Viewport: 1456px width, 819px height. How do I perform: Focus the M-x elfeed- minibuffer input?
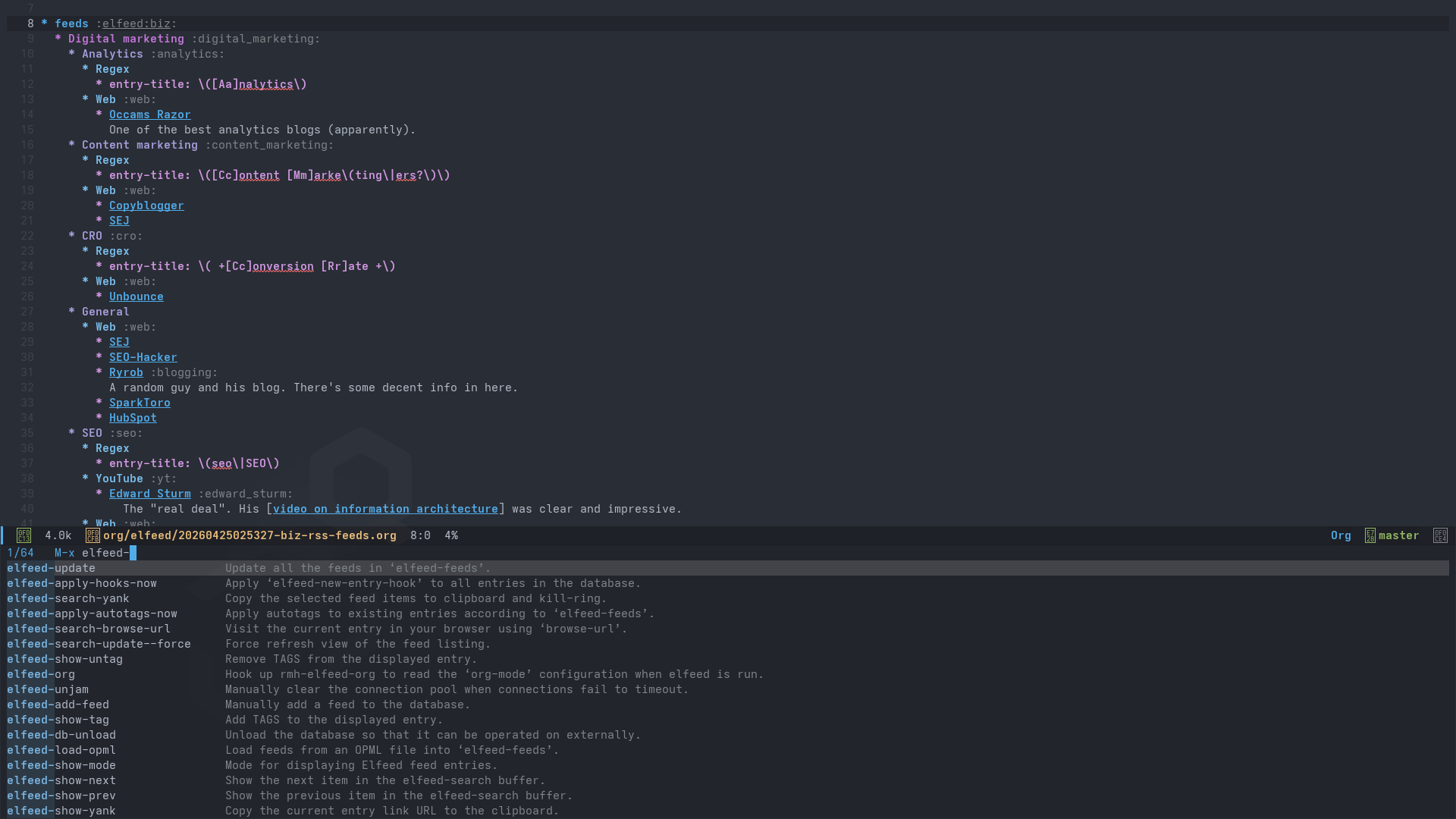[x=109, y=553]
